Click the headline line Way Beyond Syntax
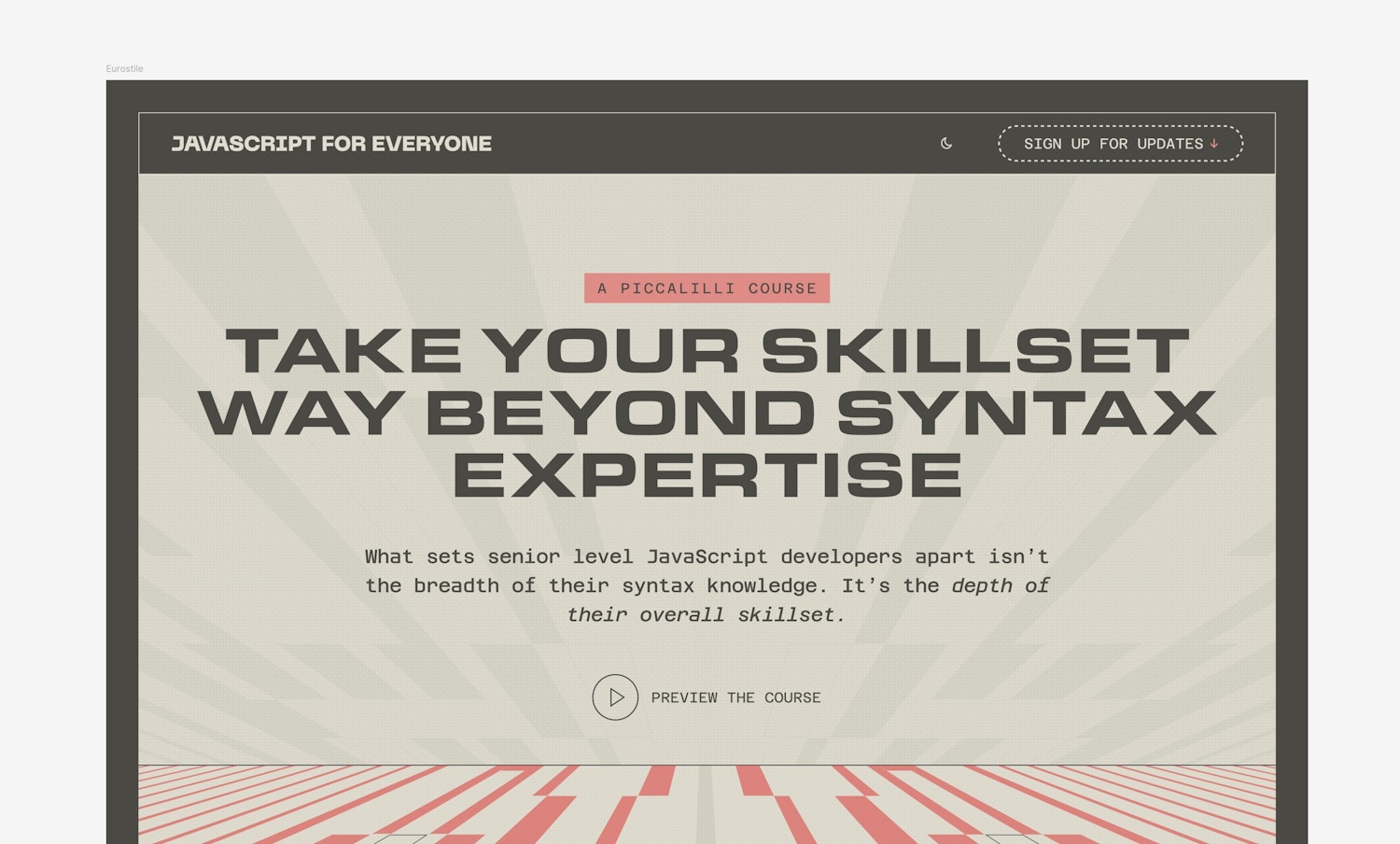The width and height of the screenshot is (1400, 844). [707, 414]
